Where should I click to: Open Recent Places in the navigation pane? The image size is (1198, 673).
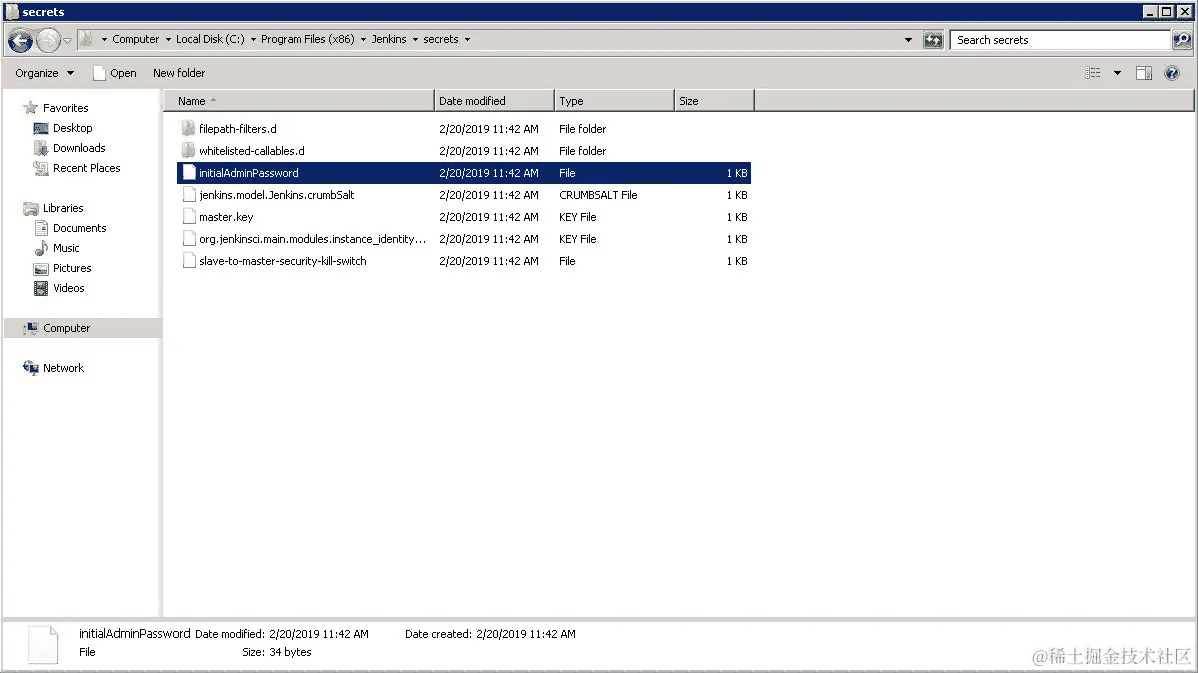tap(86, 168)
